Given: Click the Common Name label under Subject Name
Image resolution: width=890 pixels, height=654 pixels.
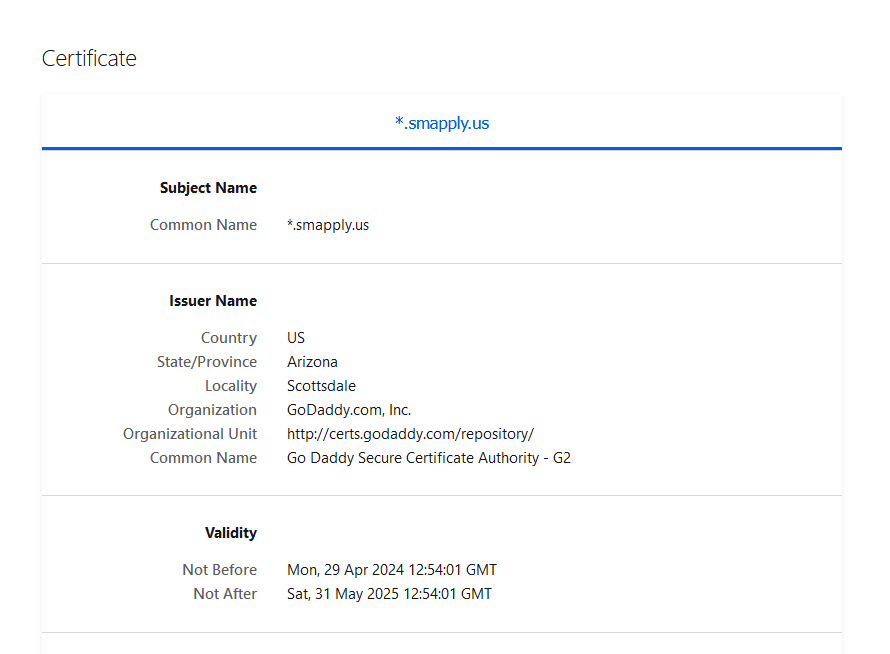Looking at the screenshot, I should click(203, 224).
